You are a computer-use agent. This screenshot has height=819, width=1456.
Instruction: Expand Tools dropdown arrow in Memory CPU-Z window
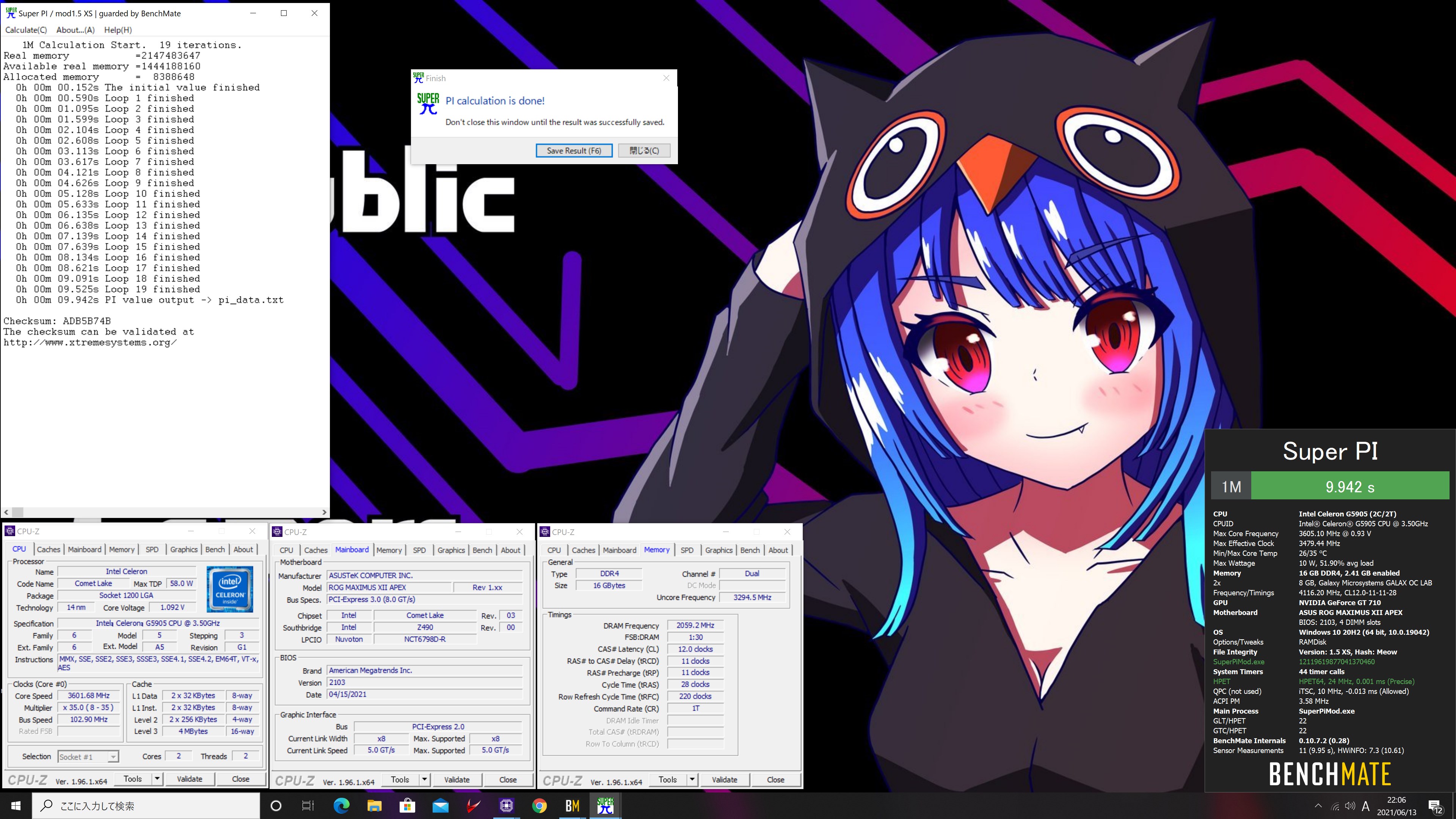coord(692,780)
